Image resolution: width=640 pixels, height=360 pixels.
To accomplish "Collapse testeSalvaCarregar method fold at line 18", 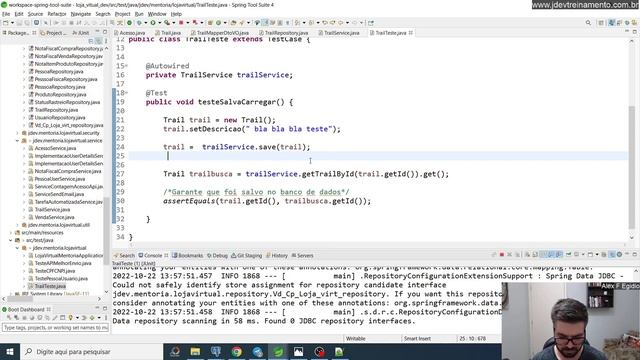I will point(127,93).
